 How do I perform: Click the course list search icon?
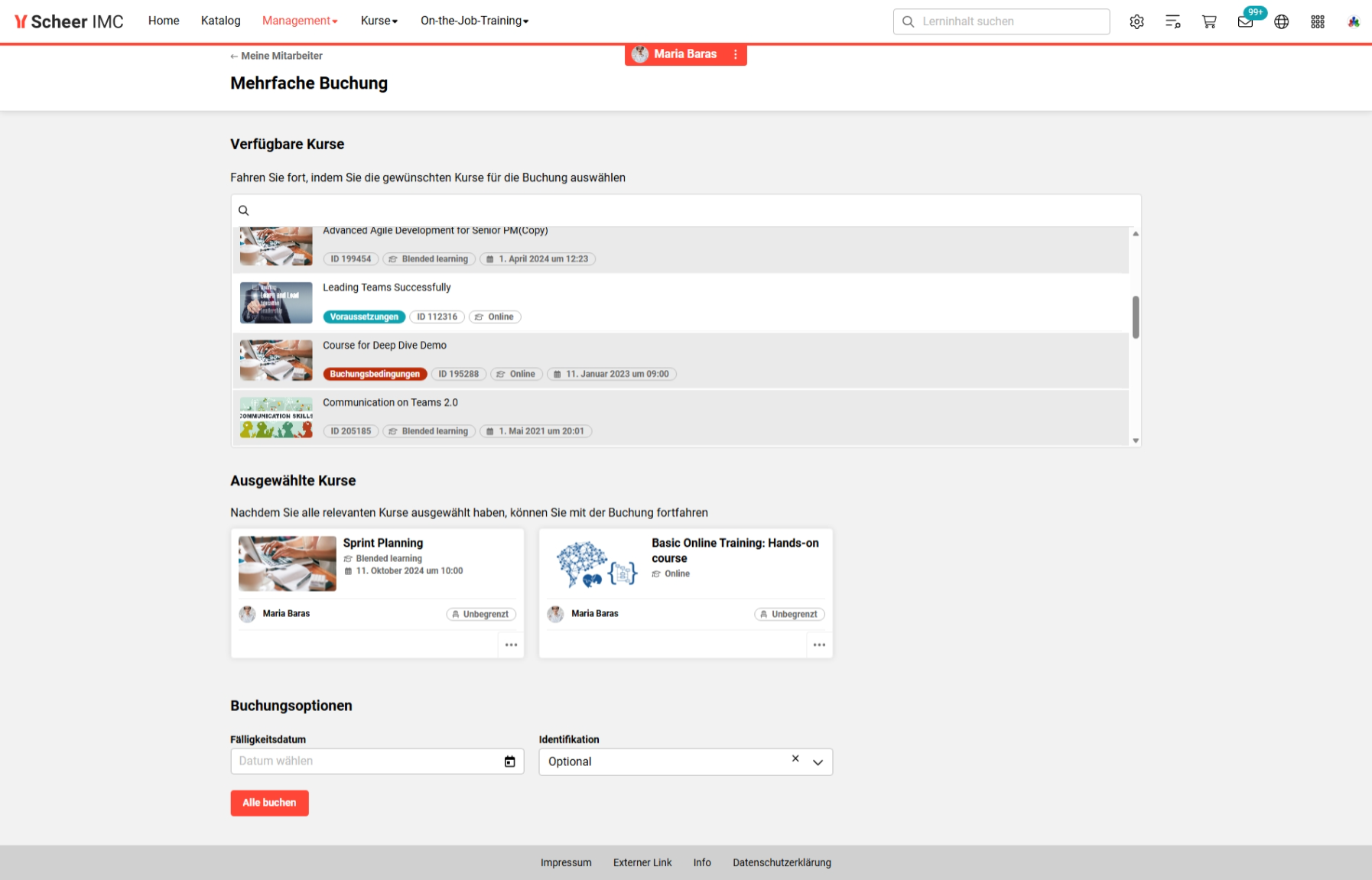coord(244,210)
